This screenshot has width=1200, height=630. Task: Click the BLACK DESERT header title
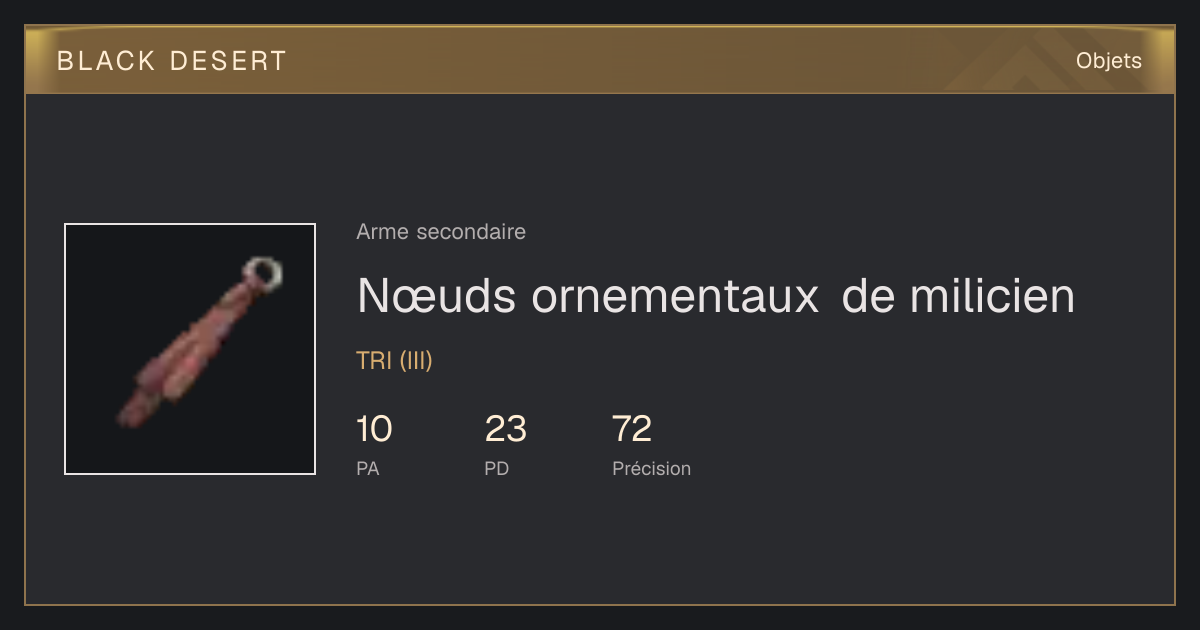(x=171, y=61)
